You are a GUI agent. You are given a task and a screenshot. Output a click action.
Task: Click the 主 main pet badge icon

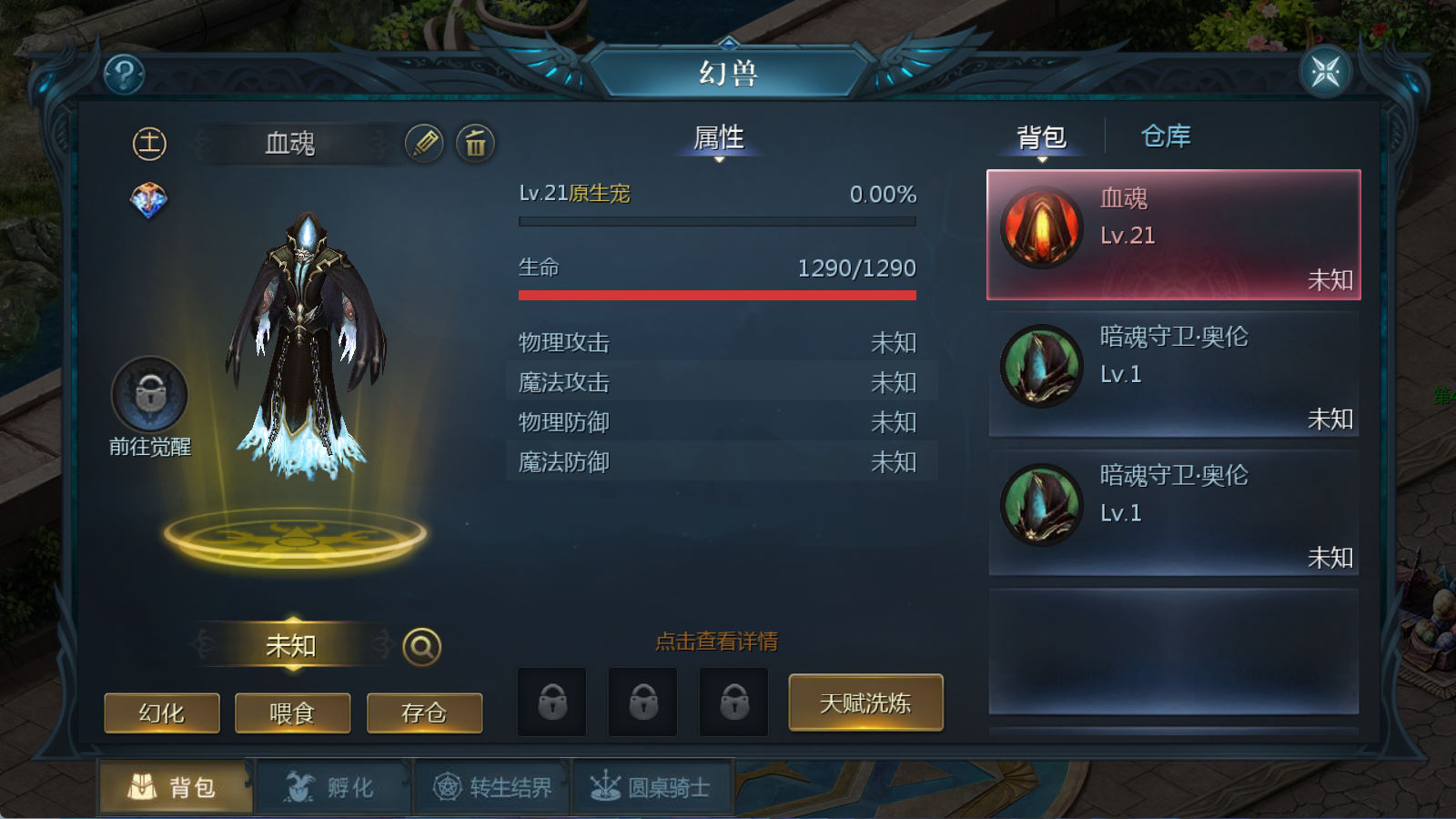[x=149, y=143]
